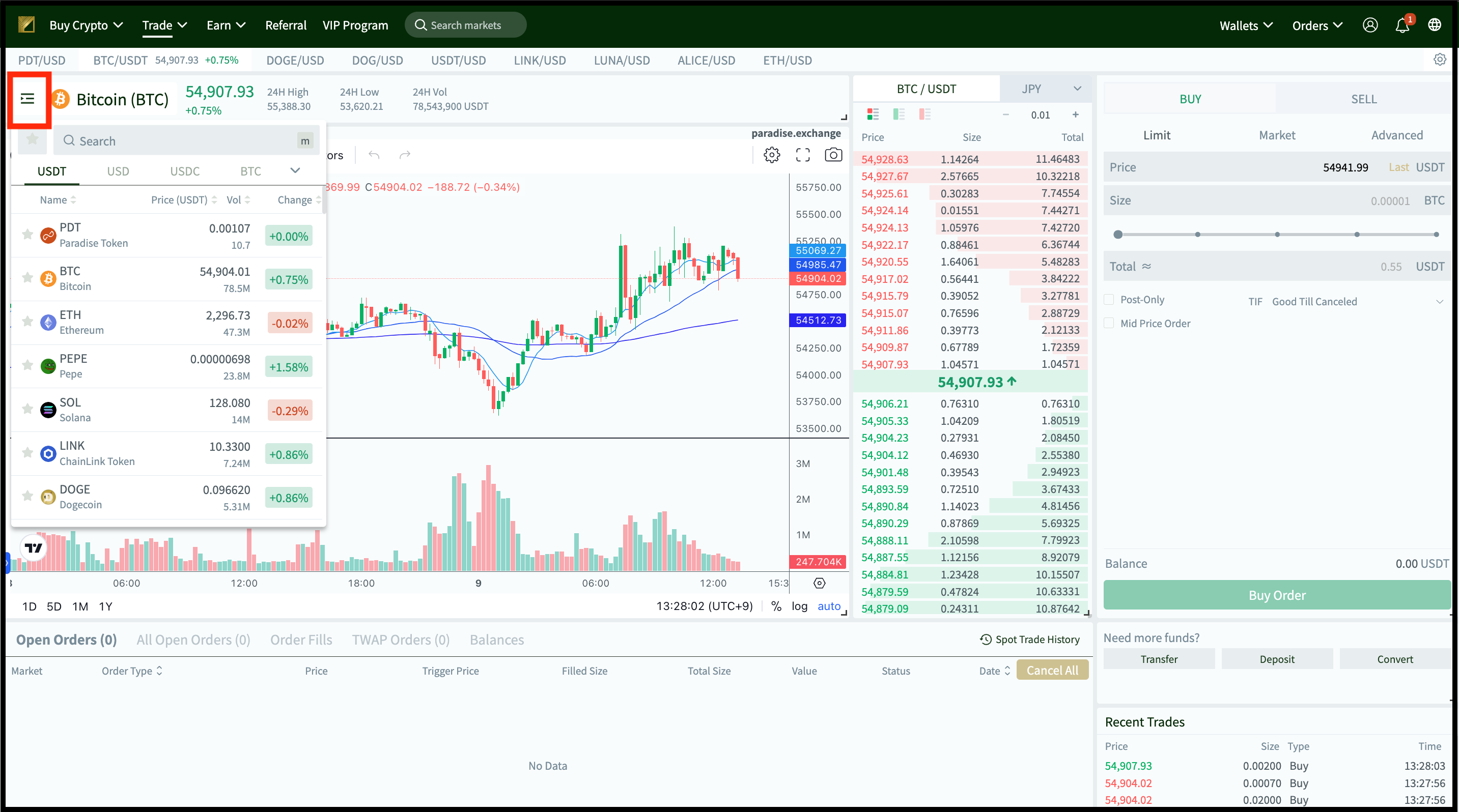Screen dimensions: 1459x812
Task: Undo last chart action
Action: click(374, 155)
